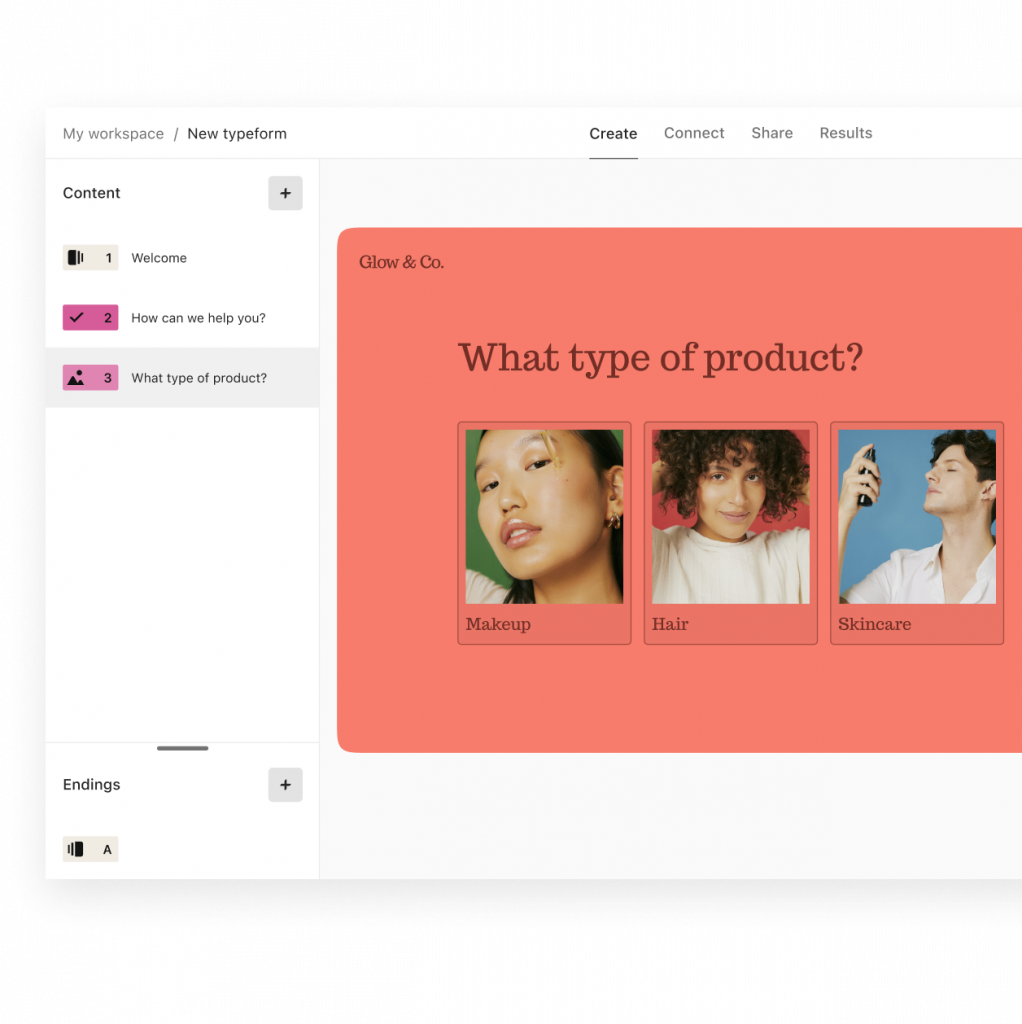
Task: Click the plus icon beside Content
Action: click(285, 193)
